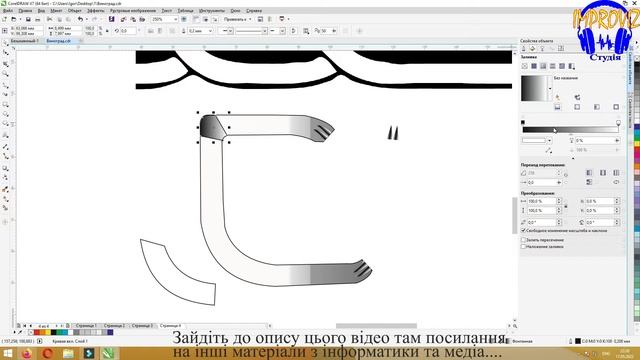Open the fill picker dropdown beside the gradient preview
The height and width of the screenshot is (360, 640).
tap(550, 89)
